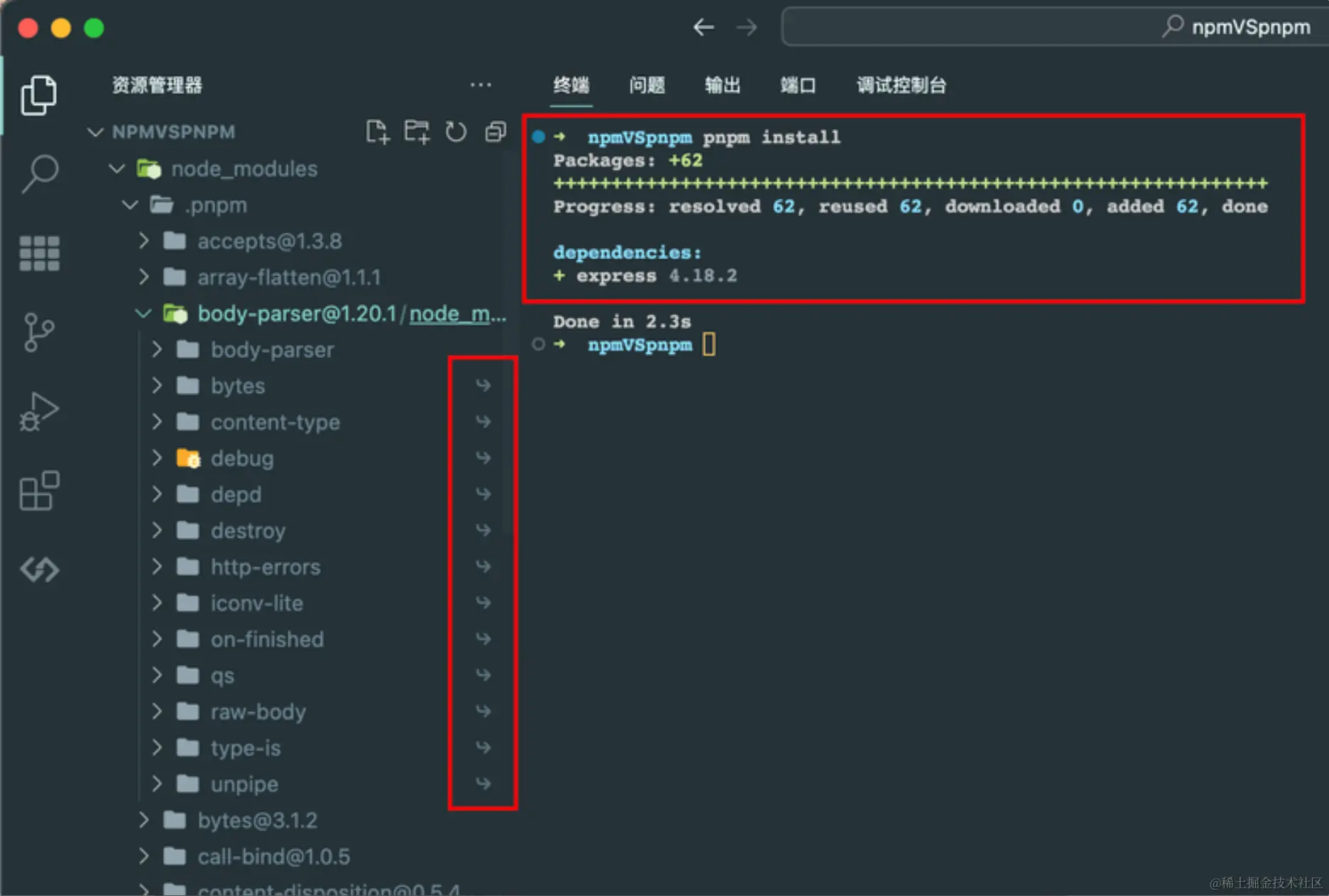Click the 'pnpm install' command text
1329x896 pixels.
tap(771, 137)
